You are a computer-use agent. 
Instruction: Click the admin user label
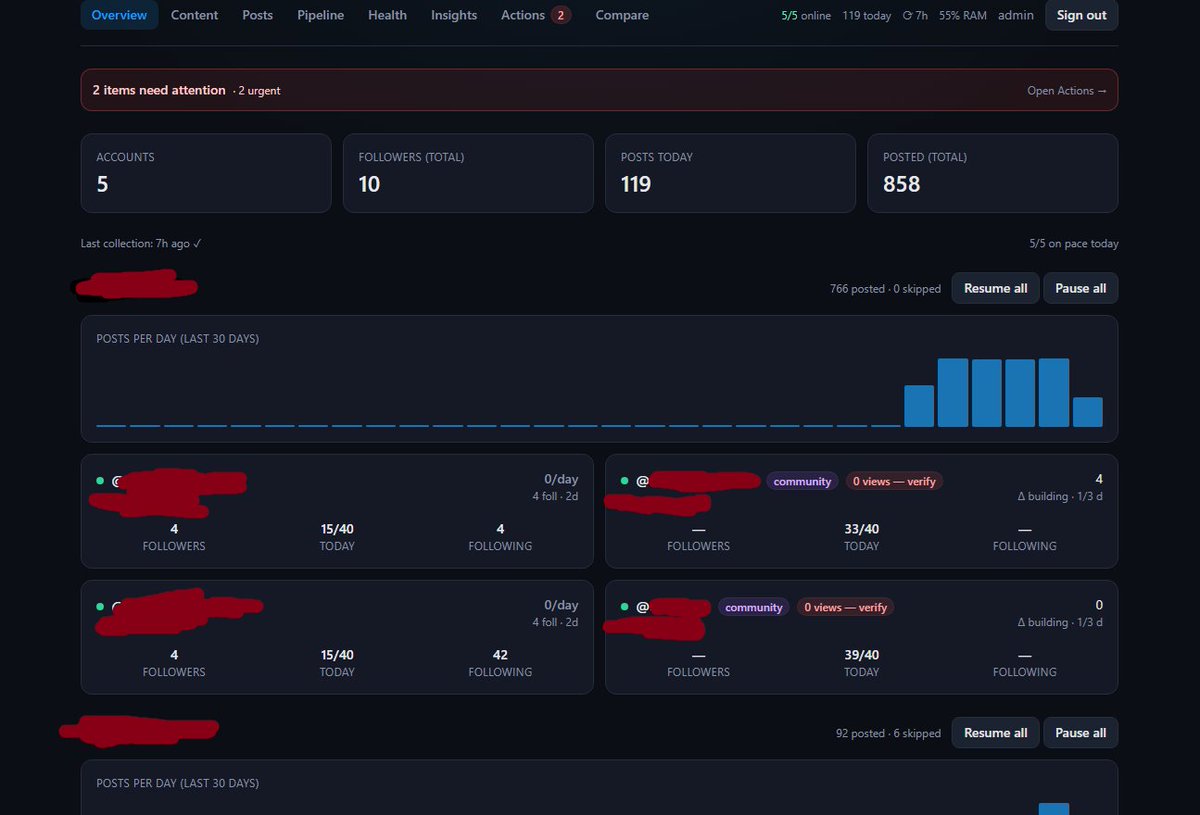tap(1016, 16)
